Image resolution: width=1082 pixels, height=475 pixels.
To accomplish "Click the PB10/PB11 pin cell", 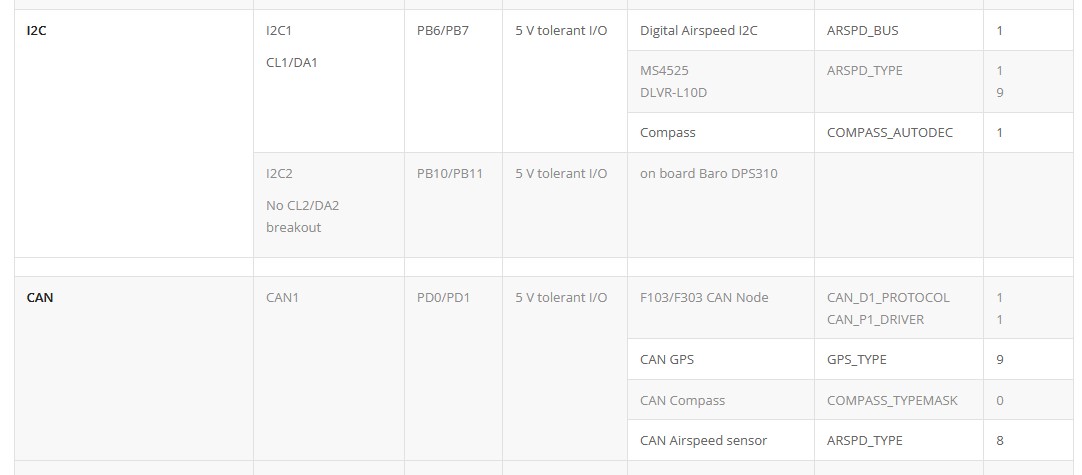I will pyautogui.click(x=450, y=173).
